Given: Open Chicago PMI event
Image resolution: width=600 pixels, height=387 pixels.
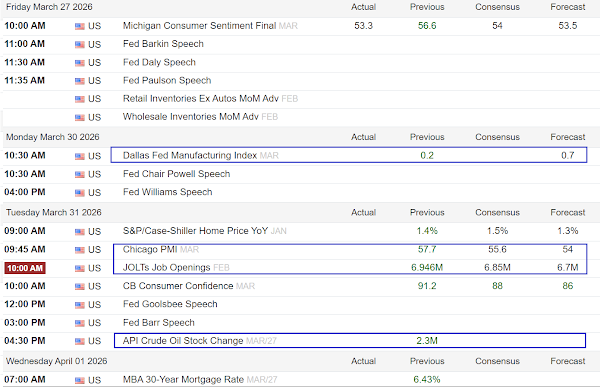Looking at the screenshot, I should [150, 249].
